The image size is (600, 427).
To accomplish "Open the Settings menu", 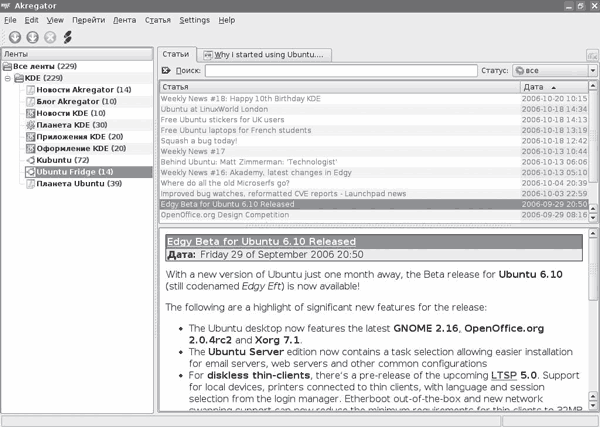I will (x=194, y=19).
